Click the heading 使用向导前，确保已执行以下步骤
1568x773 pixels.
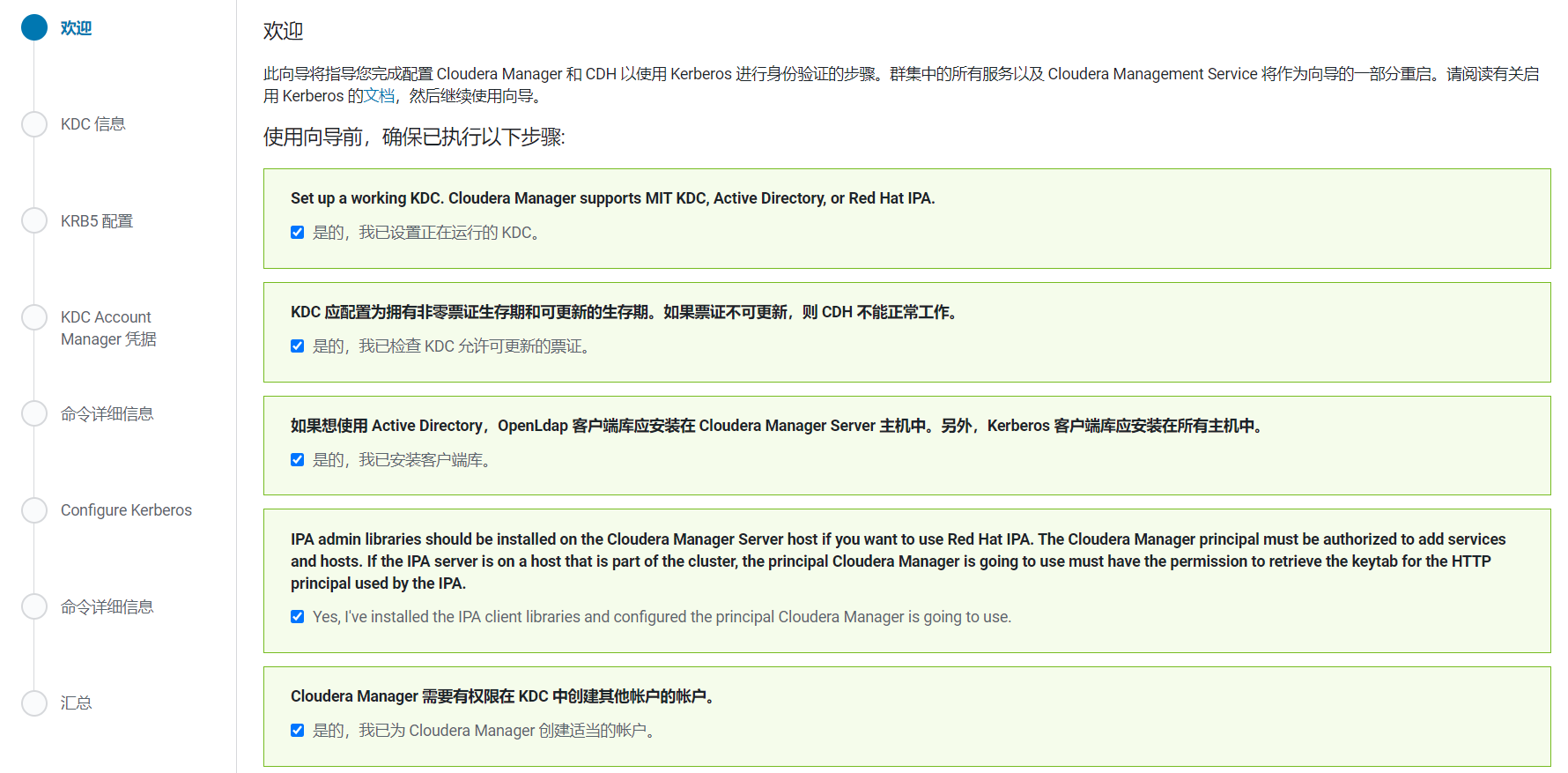(414, 138)
